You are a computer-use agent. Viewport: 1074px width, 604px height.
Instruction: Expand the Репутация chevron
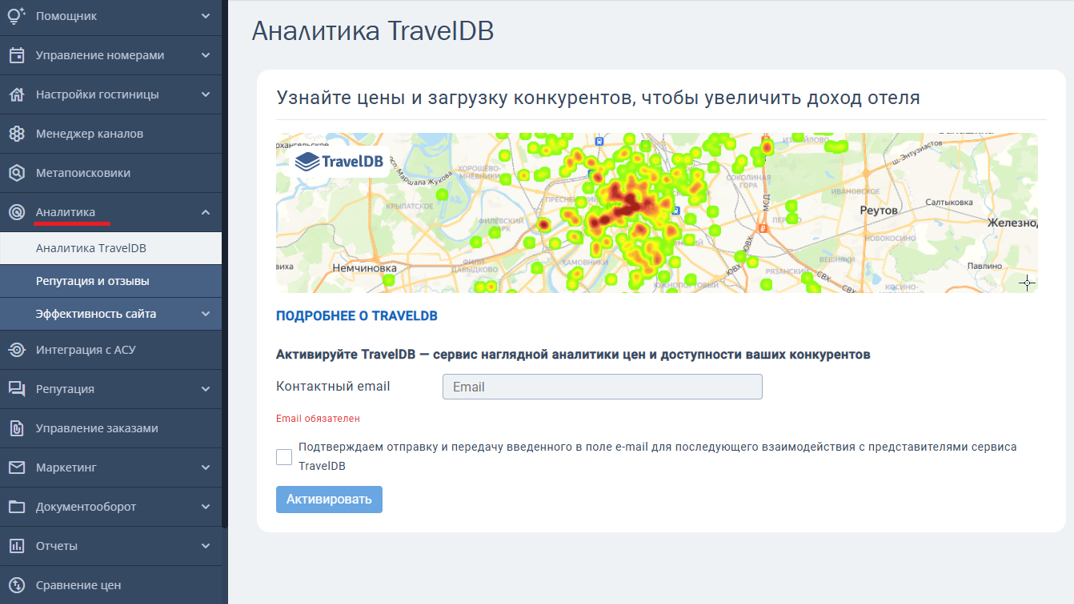pyautogui.click(x=205, y=389)
